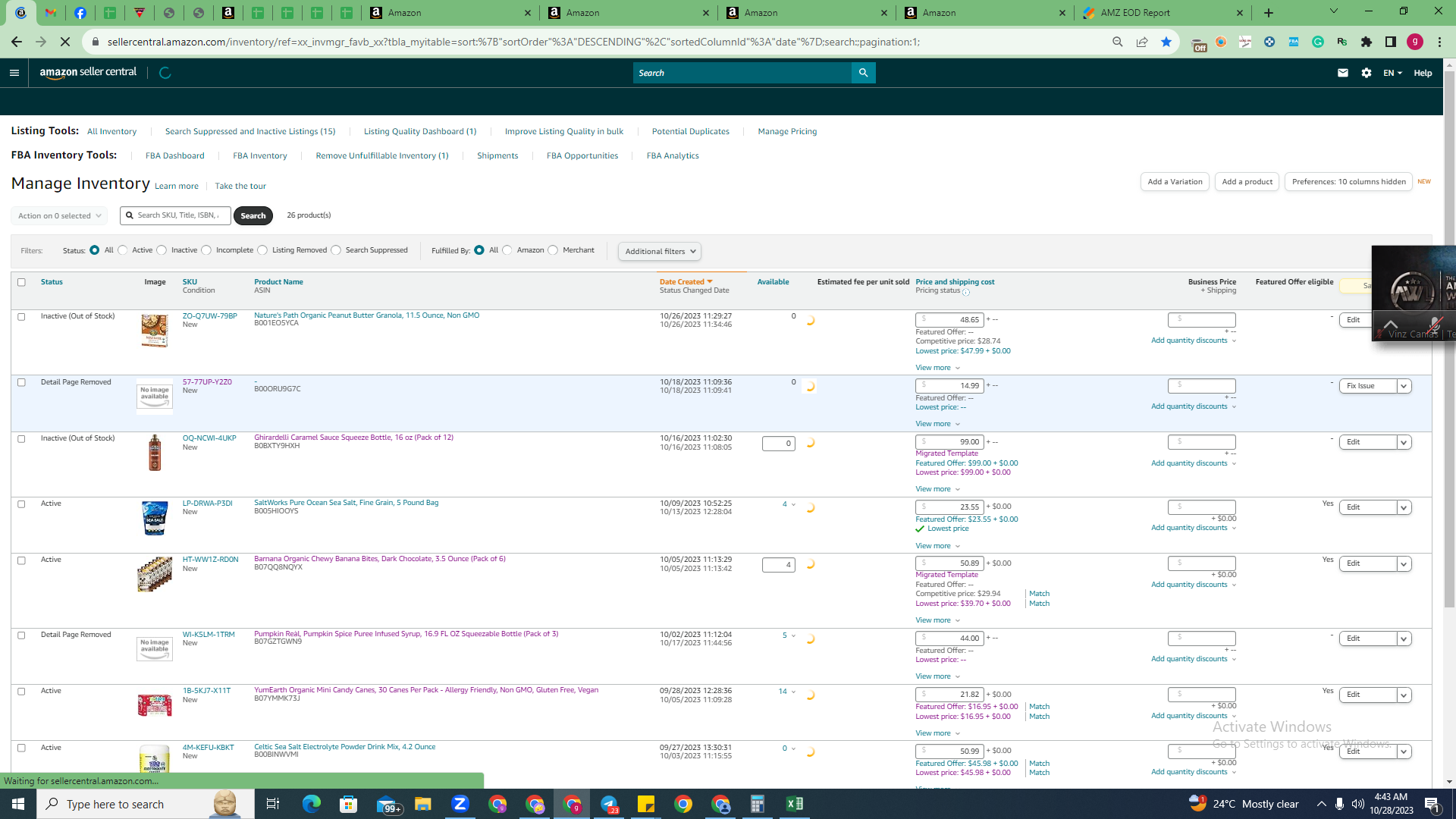This screenshot has height=819, width=1456.
Task: Open the Calculator taskbar icon
Action: (x=757, y=804)
